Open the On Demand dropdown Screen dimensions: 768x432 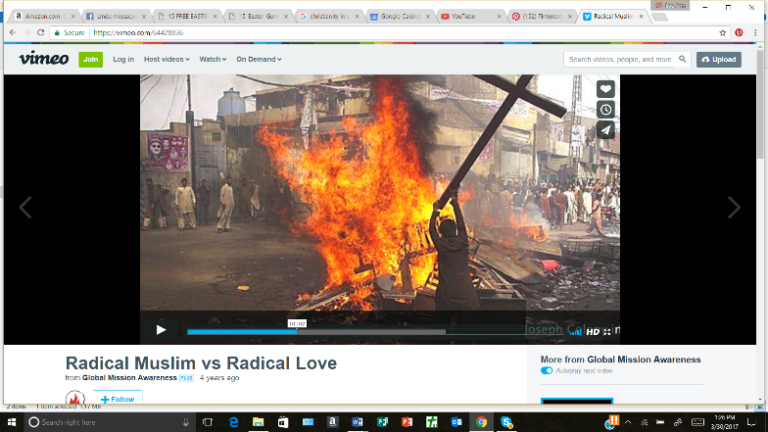259,59
